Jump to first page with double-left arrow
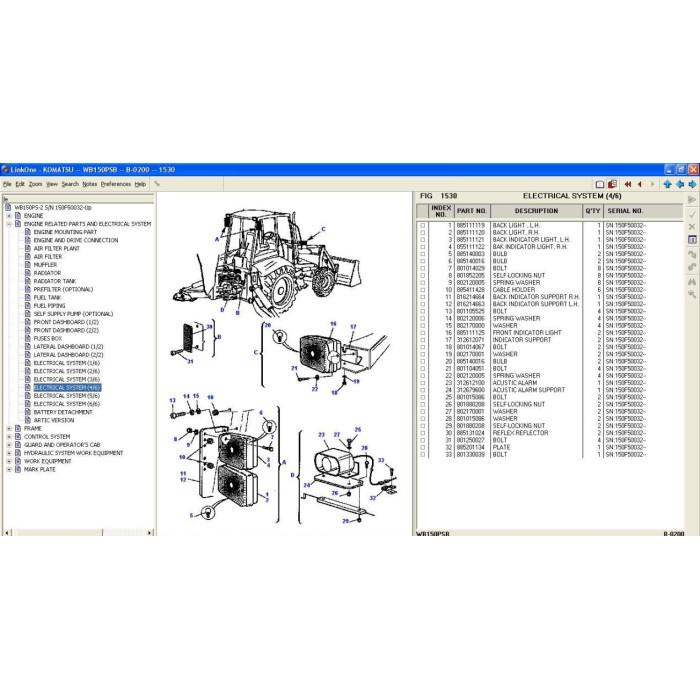This screenshot has width=700, height=700. click(x=628, y=184)
